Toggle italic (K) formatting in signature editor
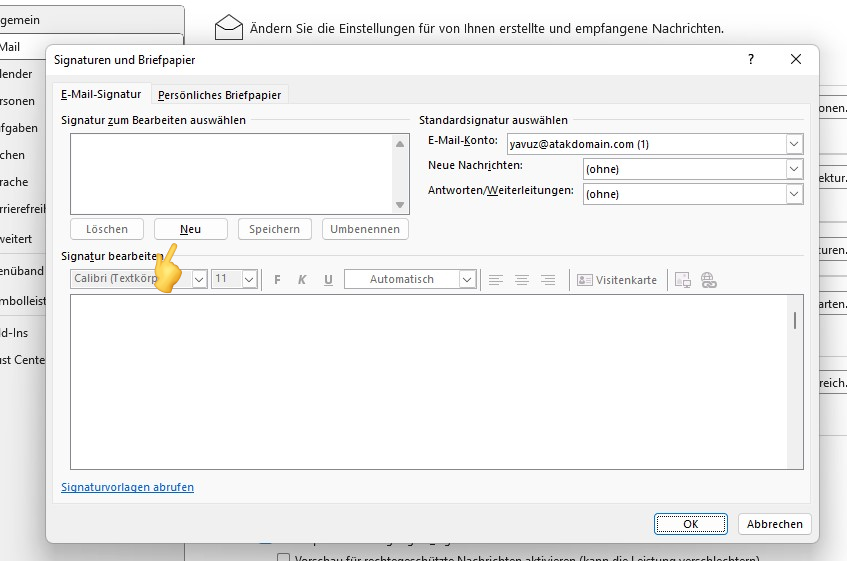This screenshot has width=847, height=561. click(x=302, y=280)
